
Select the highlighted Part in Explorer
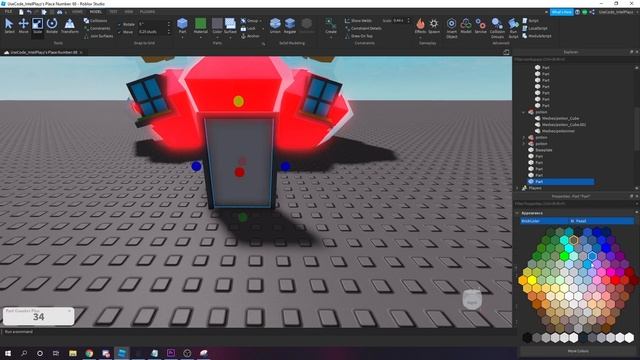[x=561, y=182]
